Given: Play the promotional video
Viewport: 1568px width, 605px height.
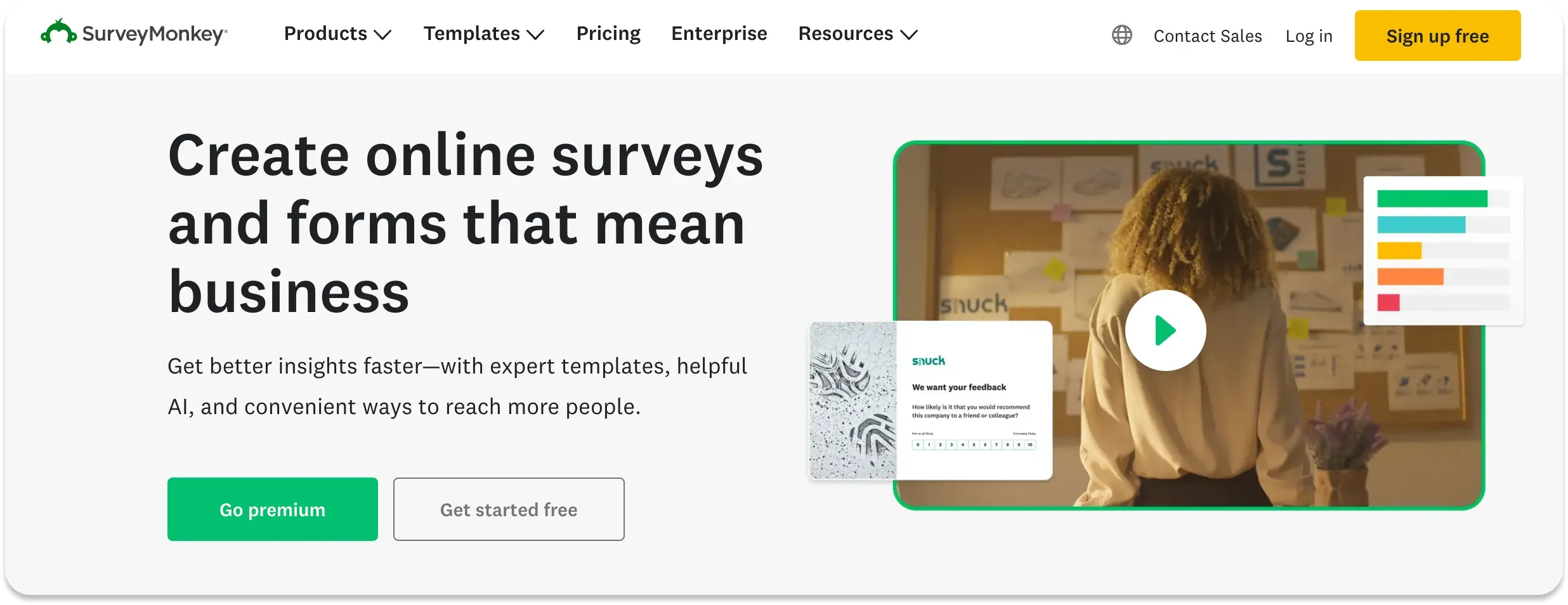Looking at the screenshot, I should [x=1165, y=329].
